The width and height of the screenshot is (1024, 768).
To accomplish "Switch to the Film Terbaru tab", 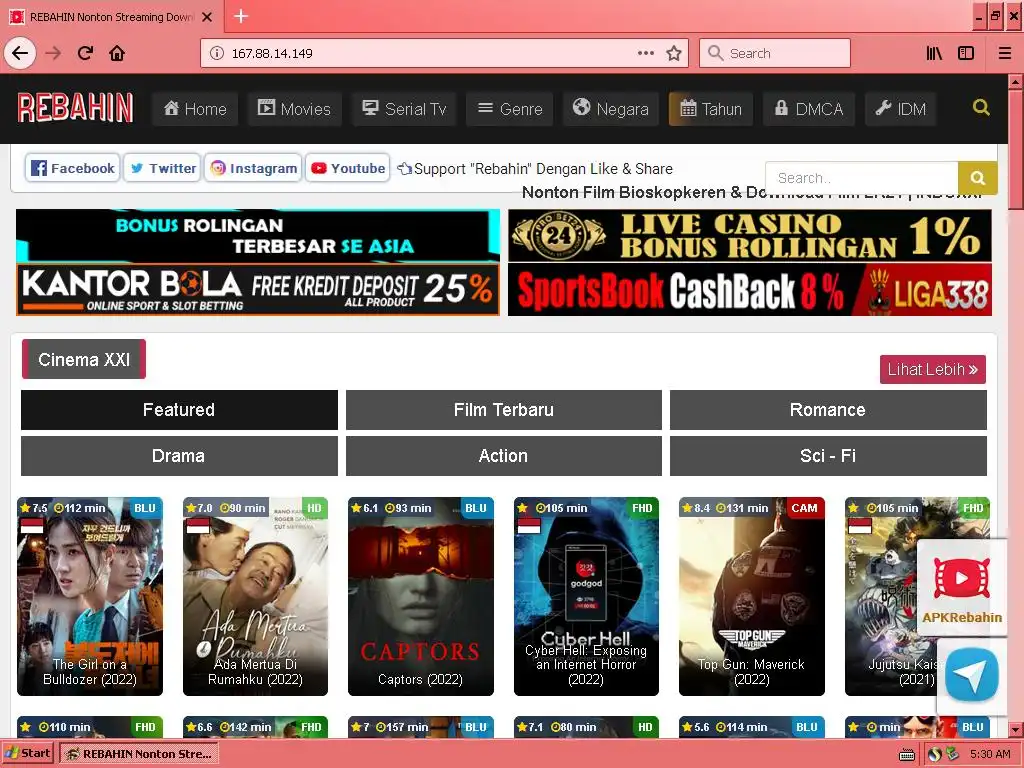I will (x=504, y=409).
